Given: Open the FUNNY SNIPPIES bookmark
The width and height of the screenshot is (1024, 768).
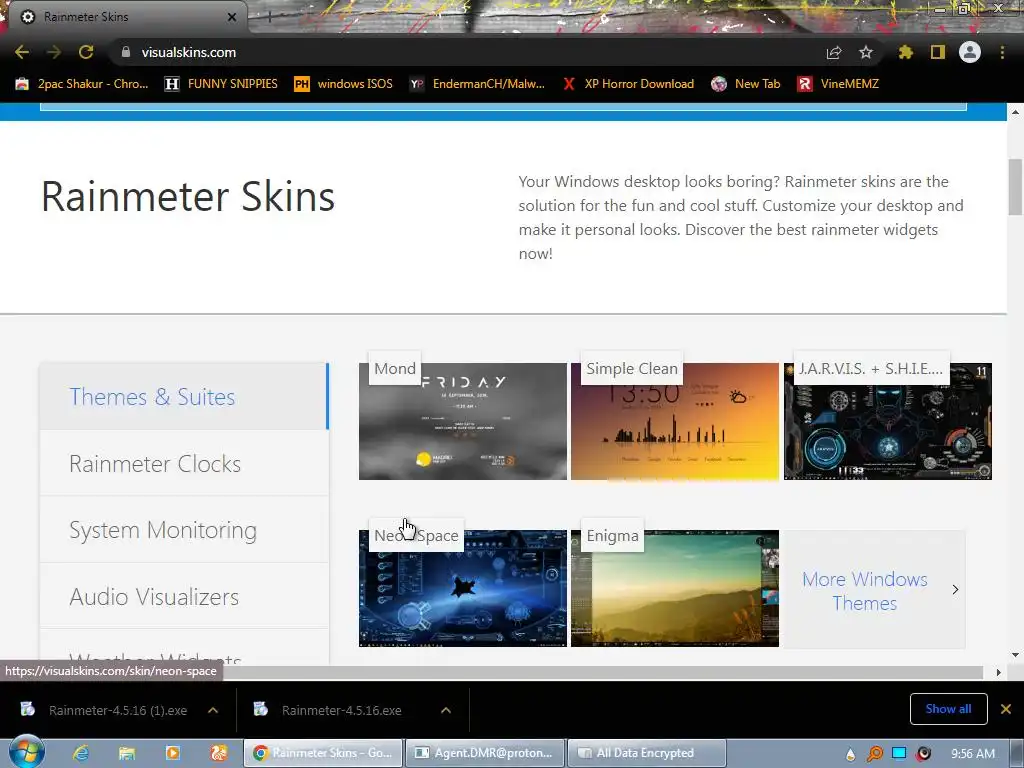Looking at the screenshot, I should (221, 84).
